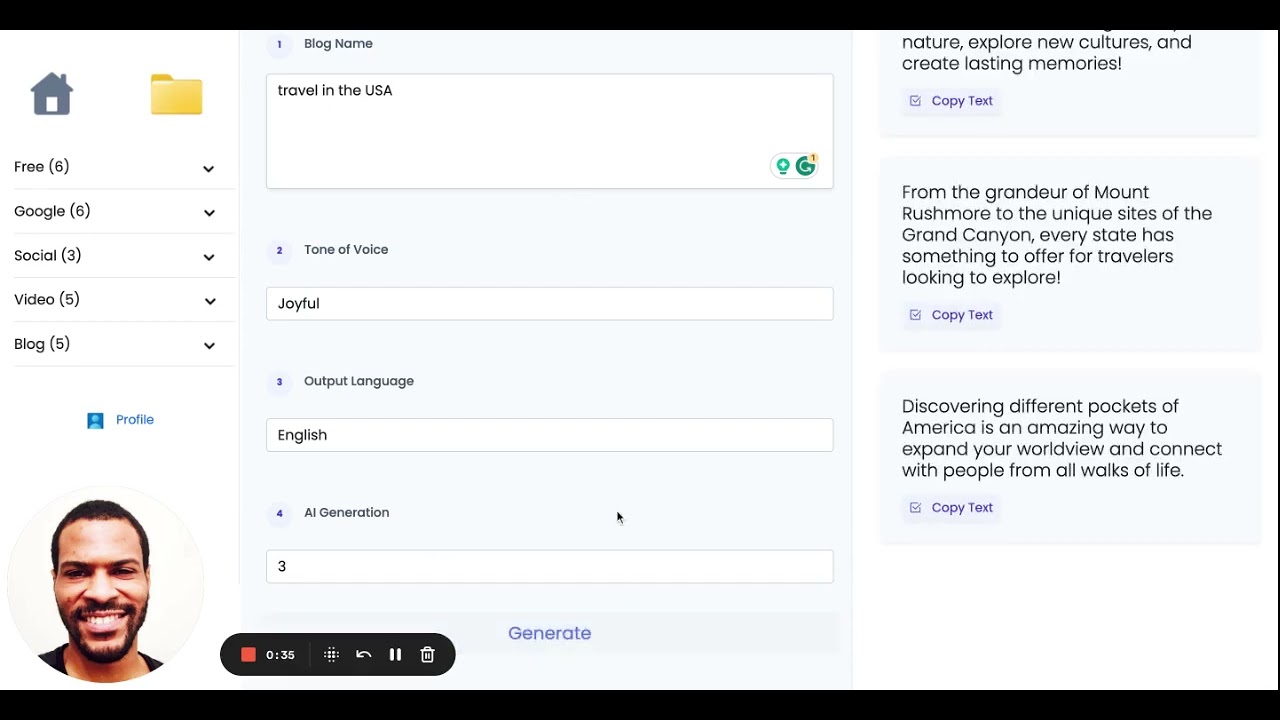Click the profile avatar icon
Screen dimensions: 1280x720
95,420
